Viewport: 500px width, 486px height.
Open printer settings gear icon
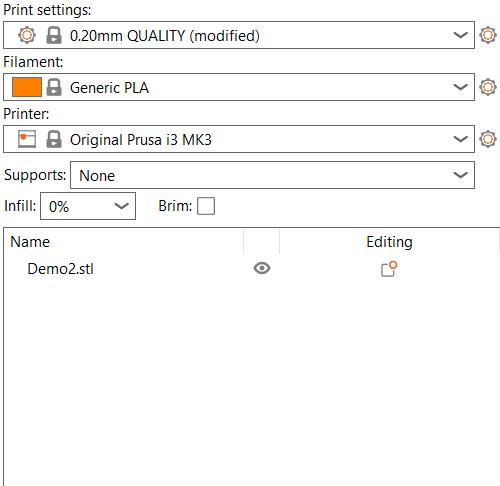coord(488,139)
